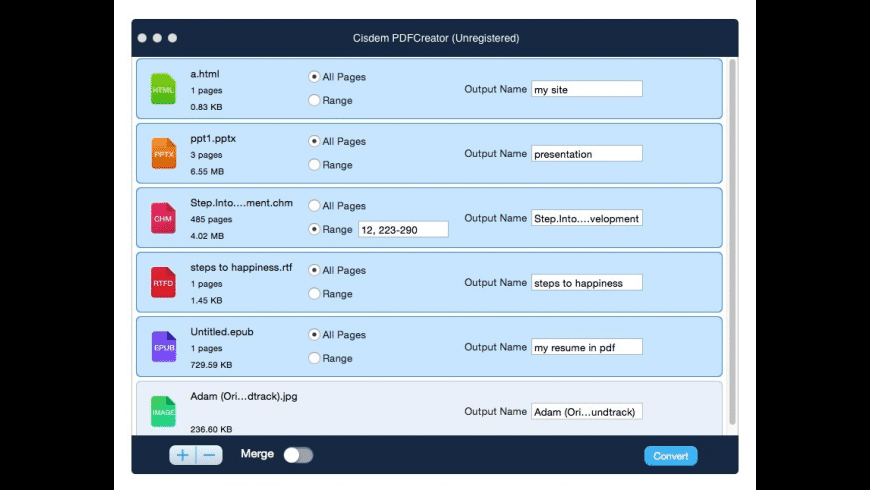The width and height of the screenshot is (870, 490).
Task: Click the page range field '12, 223-290'
Action: point(403,229)
